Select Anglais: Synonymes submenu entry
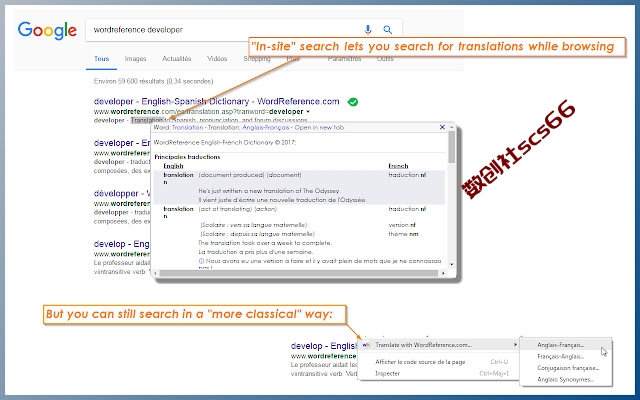 pyautogui.click(x=566, y=379)
